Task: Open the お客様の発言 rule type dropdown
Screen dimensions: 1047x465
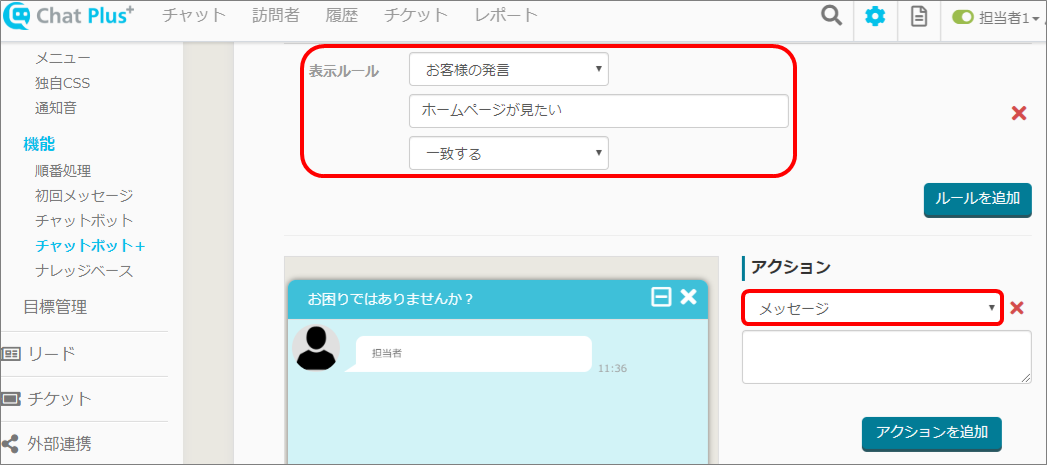Action: coord(509,69)
